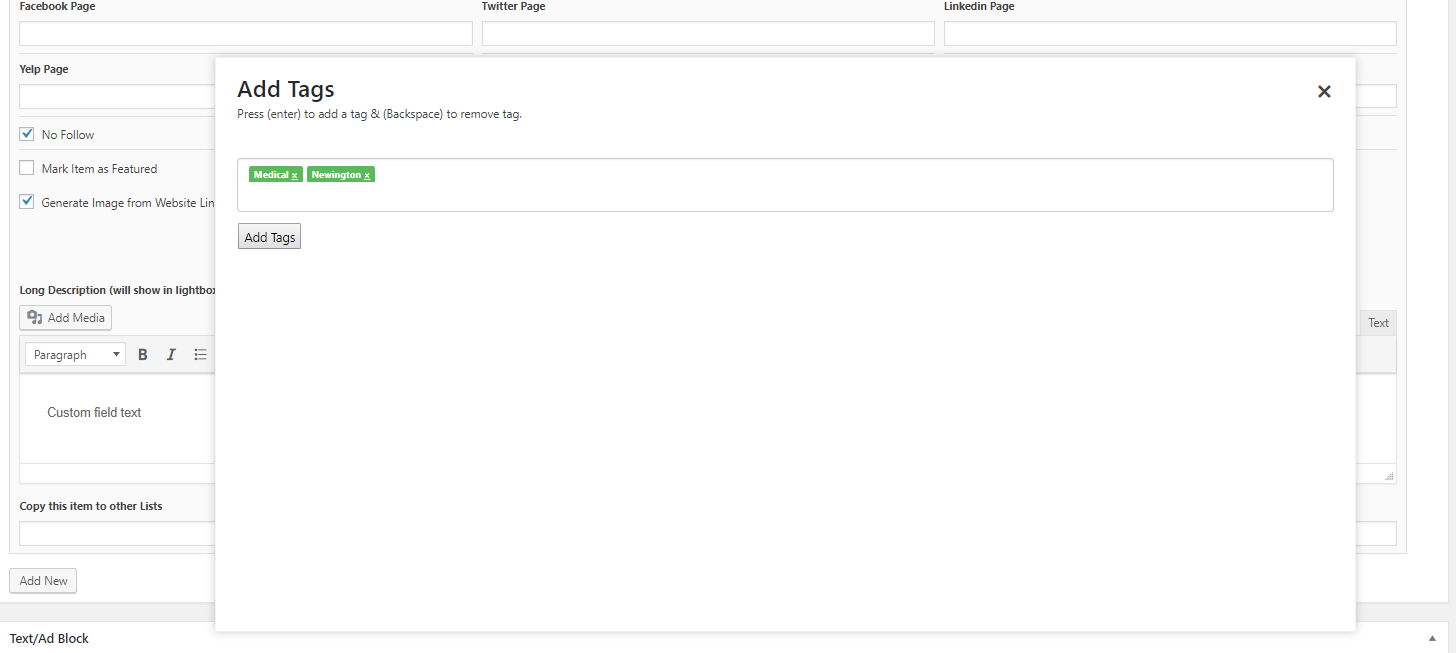This screenshot has width=1456, height=653.
Task: Toggle bold formatting in the editor toolbar
Action: point(143,355)
